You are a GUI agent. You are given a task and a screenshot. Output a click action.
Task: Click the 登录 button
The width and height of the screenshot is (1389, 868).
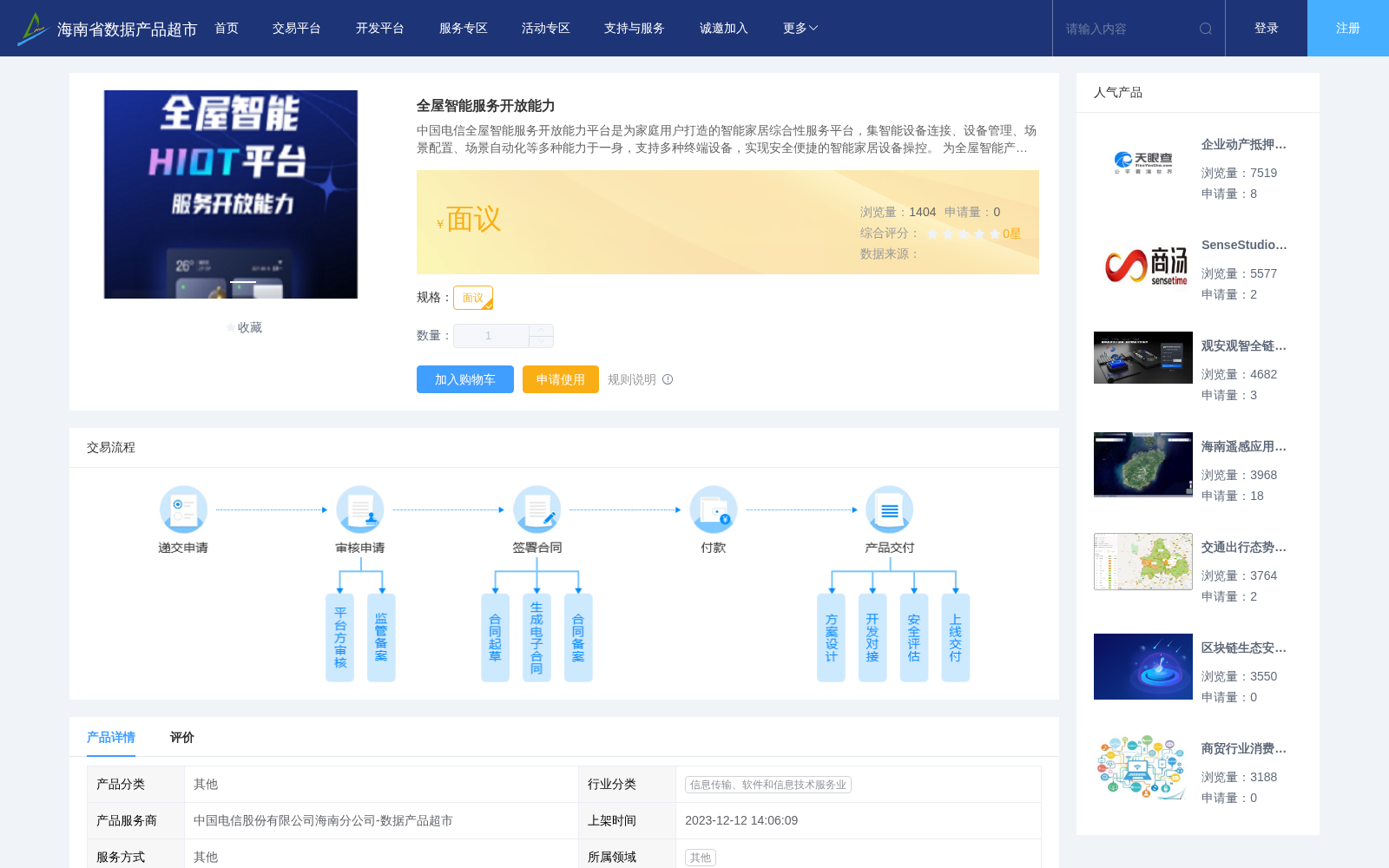[x=1267, y=29]
